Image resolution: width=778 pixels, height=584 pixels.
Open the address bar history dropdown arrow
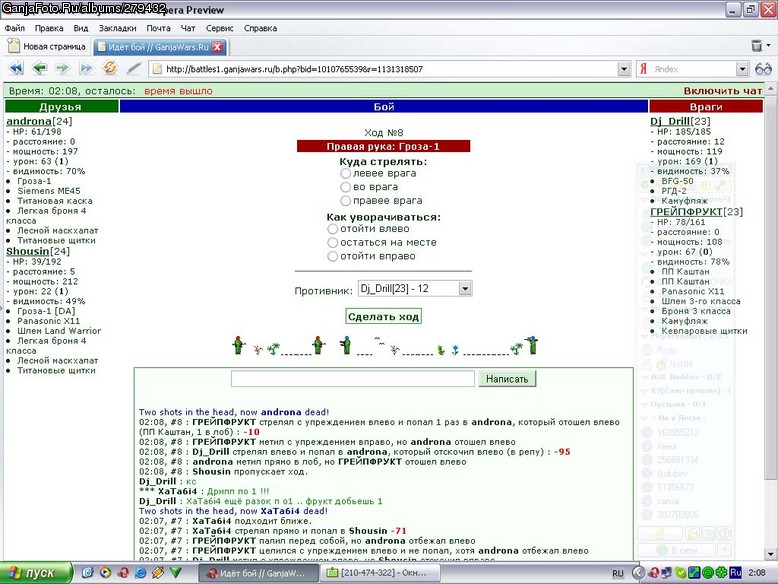click(x=624, y=69)
